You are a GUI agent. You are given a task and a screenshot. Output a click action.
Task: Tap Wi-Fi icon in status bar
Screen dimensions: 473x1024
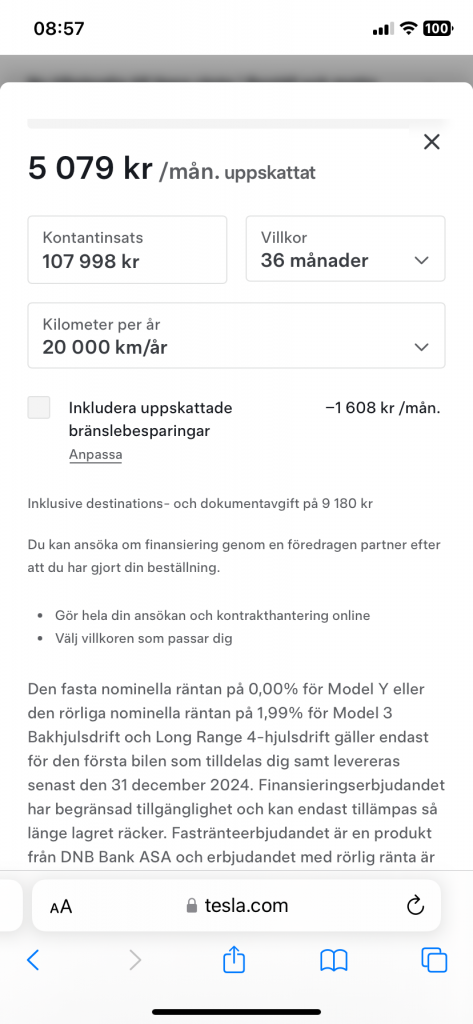coord(409,28)
